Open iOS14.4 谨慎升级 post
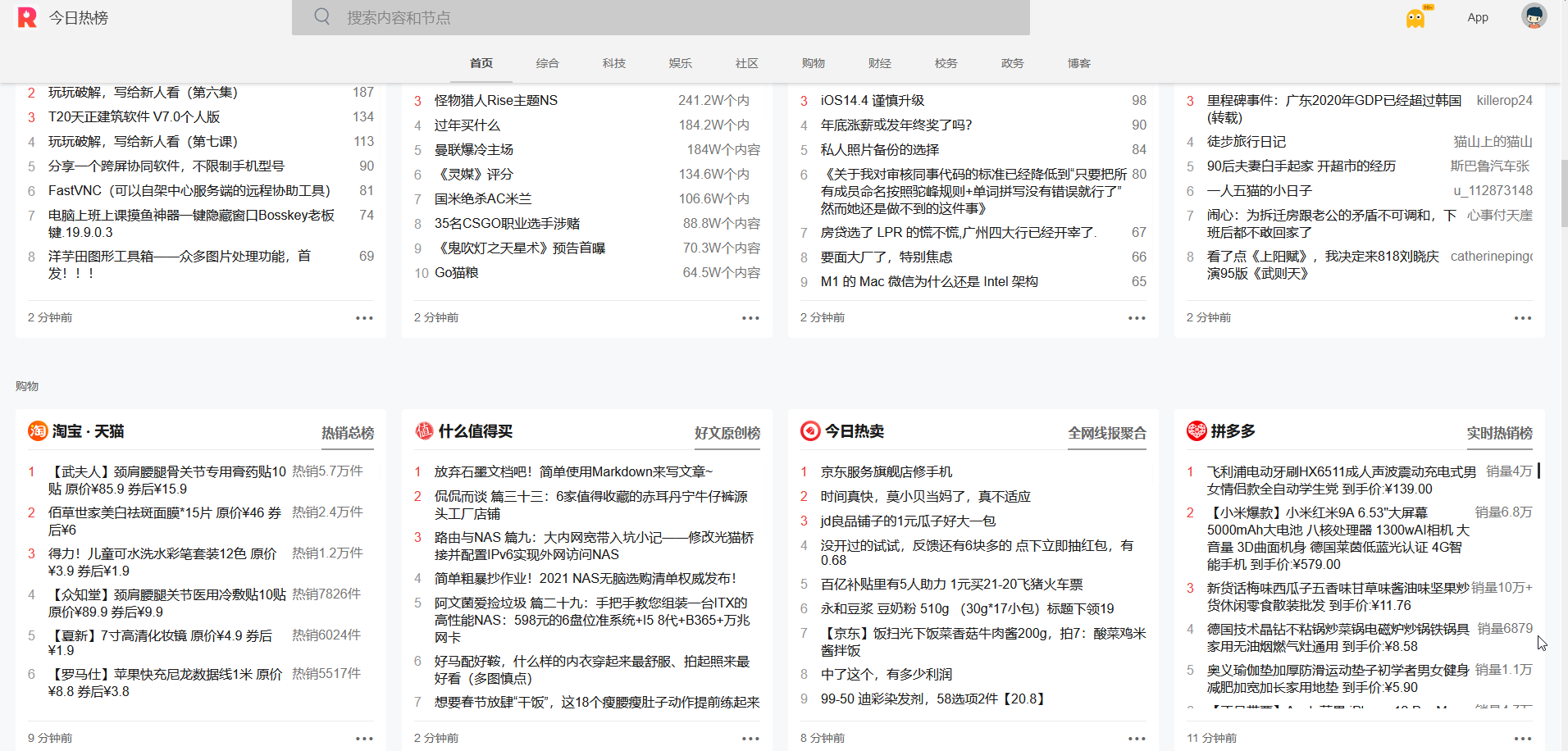Viewport: 1568px width, 751px height. coord(873,101)
